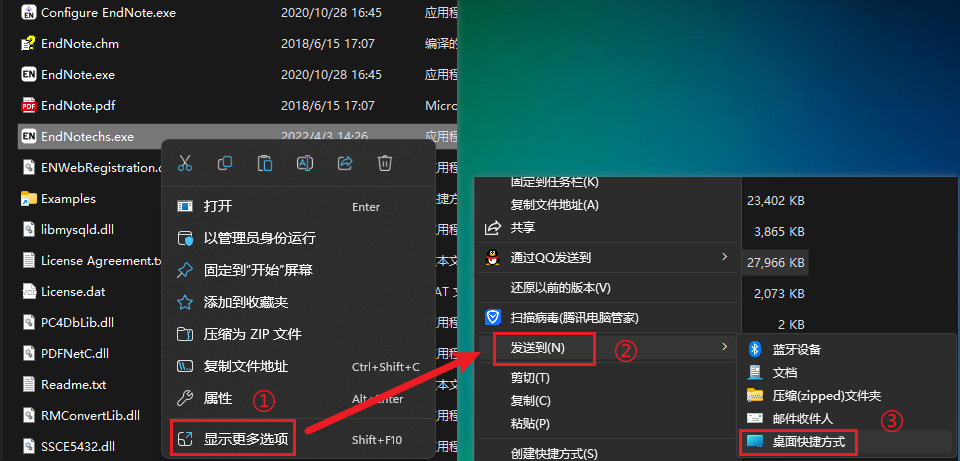The width and height of the screenshot is (960, 461).
Task: Click the share arrow icon beside 共享
Action: point(492,228)
